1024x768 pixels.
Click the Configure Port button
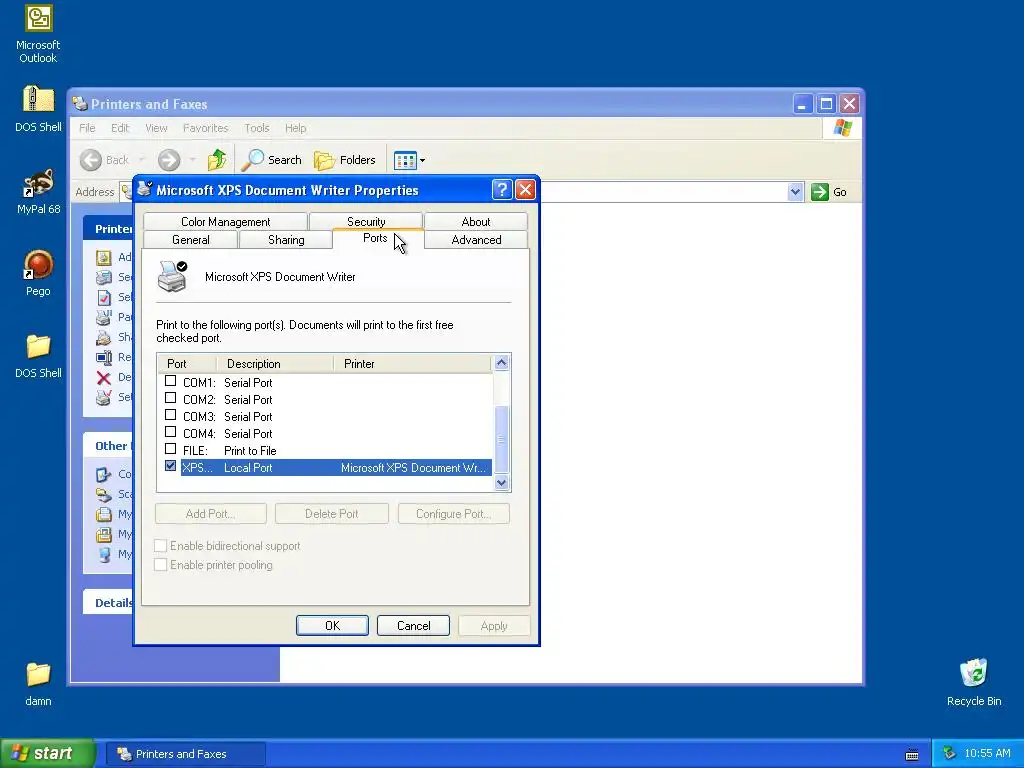(x=453, y=514)
